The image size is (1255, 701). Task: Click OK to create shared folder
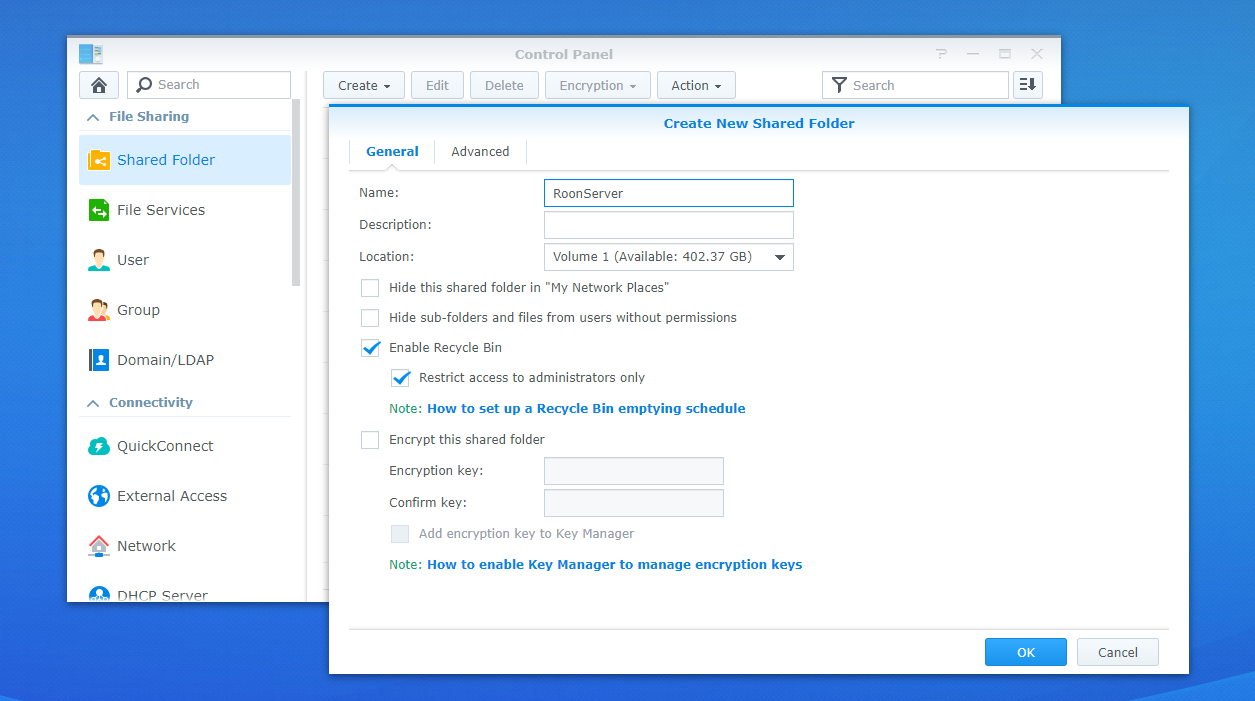pyautogui.click(x=1025, y=652)
